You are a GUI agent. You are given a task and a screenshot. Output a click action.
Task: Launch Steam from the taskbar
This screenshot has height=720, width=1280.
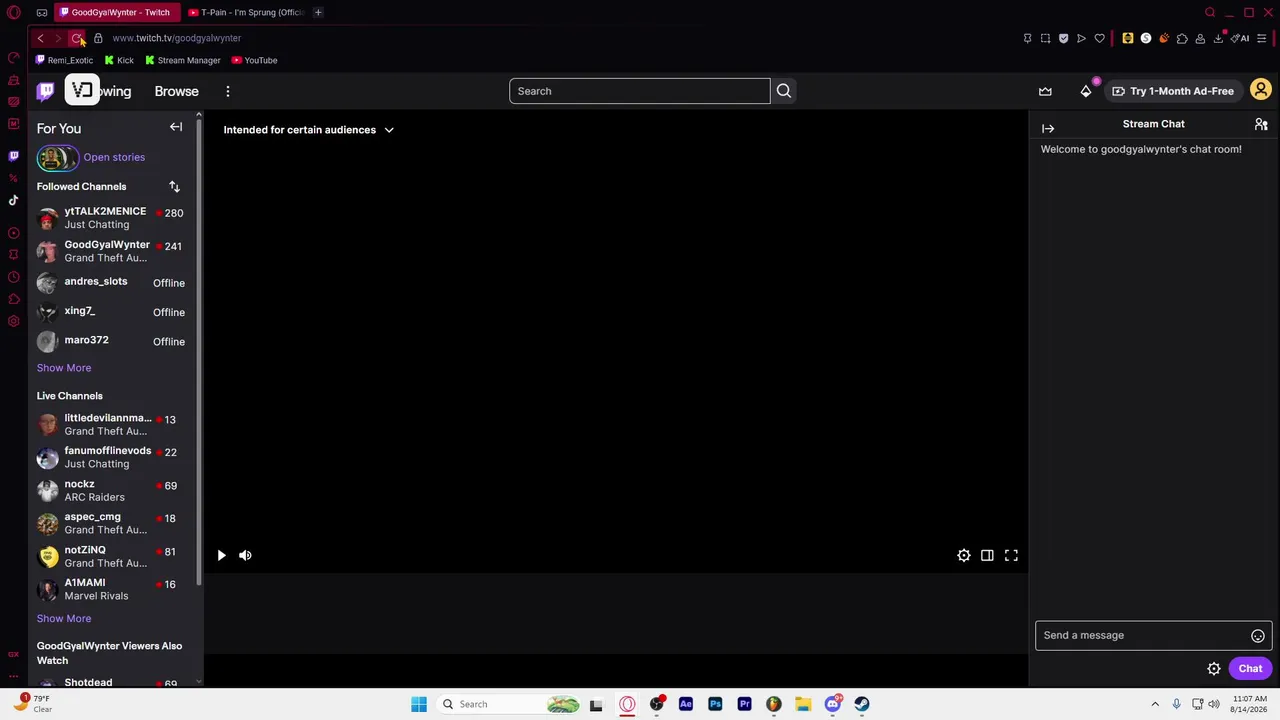[x=862, y=704]
